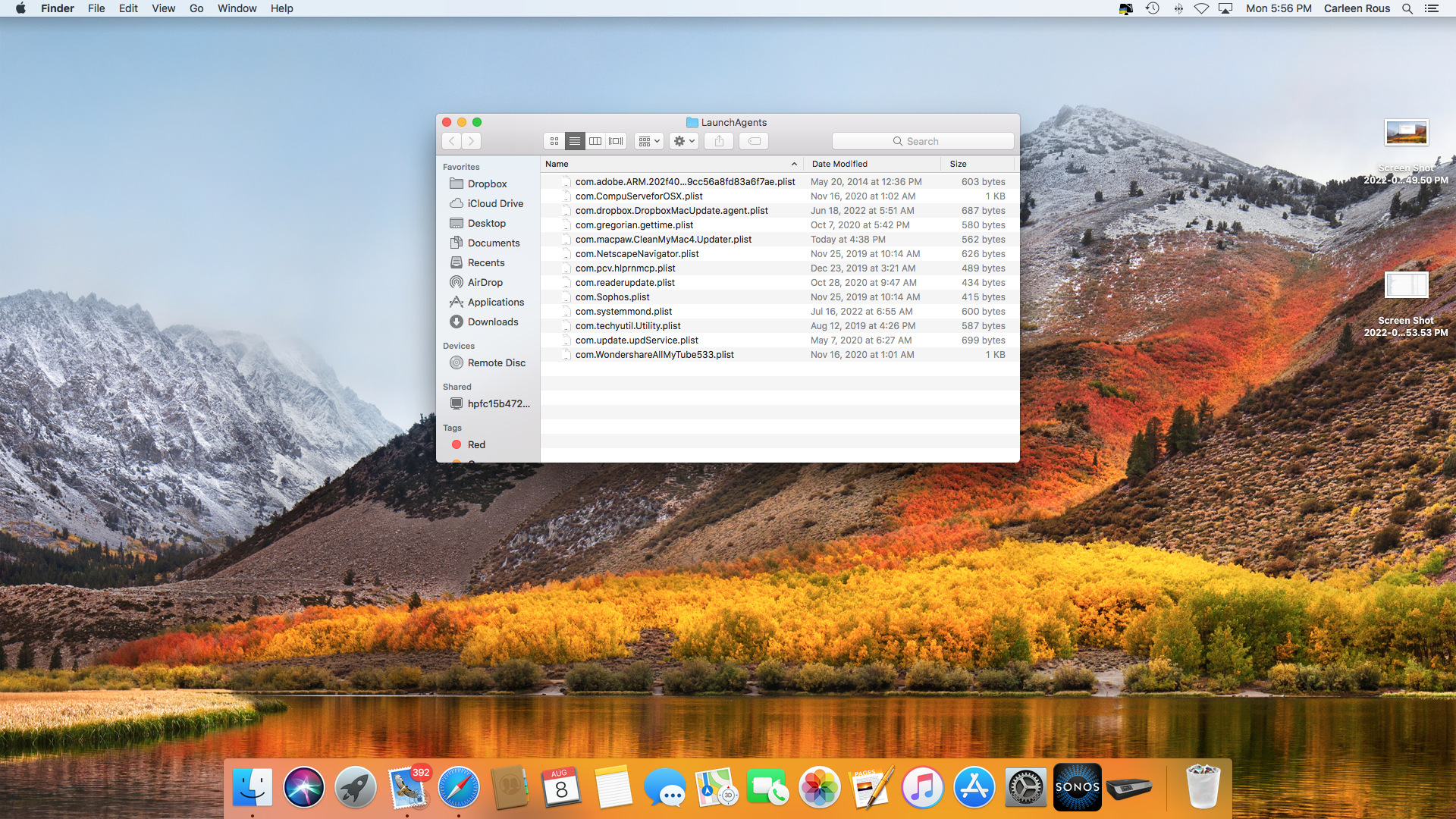
Task: Open AirDrop in the sidebar
Action: pos(485,282)
